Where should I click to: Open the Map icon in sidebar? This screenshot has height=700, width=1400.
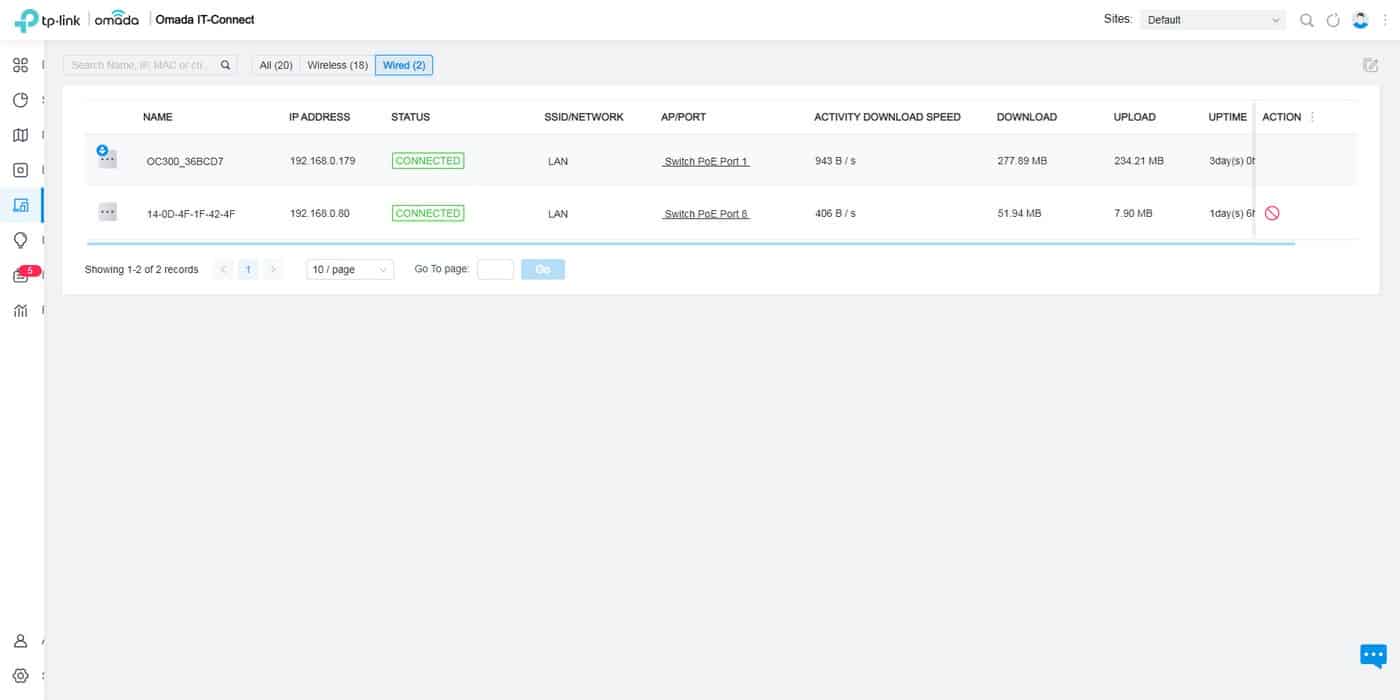(20, 135)
